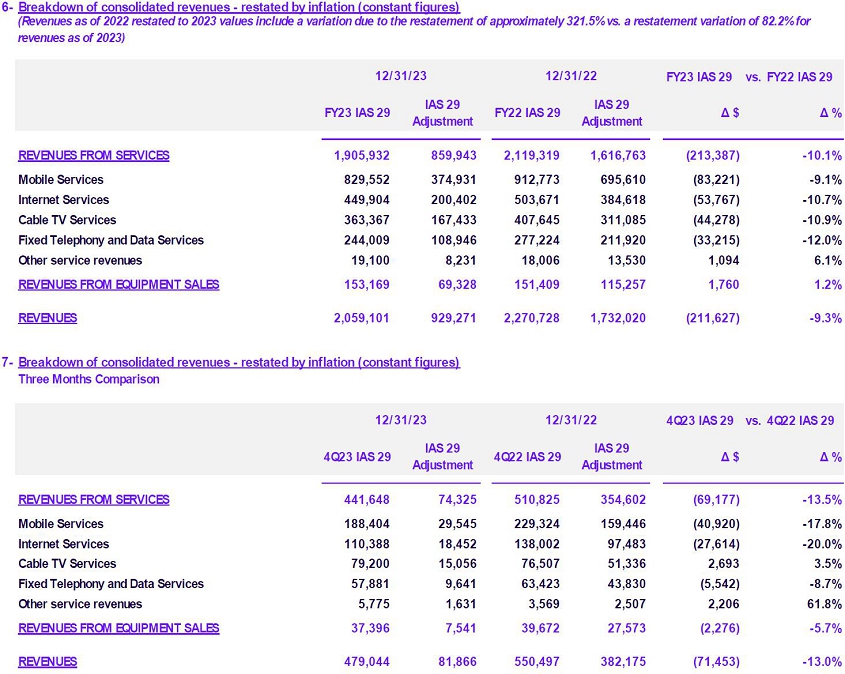
Task: Select Cable TV Services label in quarterly table
Action: tap(67, 564)
